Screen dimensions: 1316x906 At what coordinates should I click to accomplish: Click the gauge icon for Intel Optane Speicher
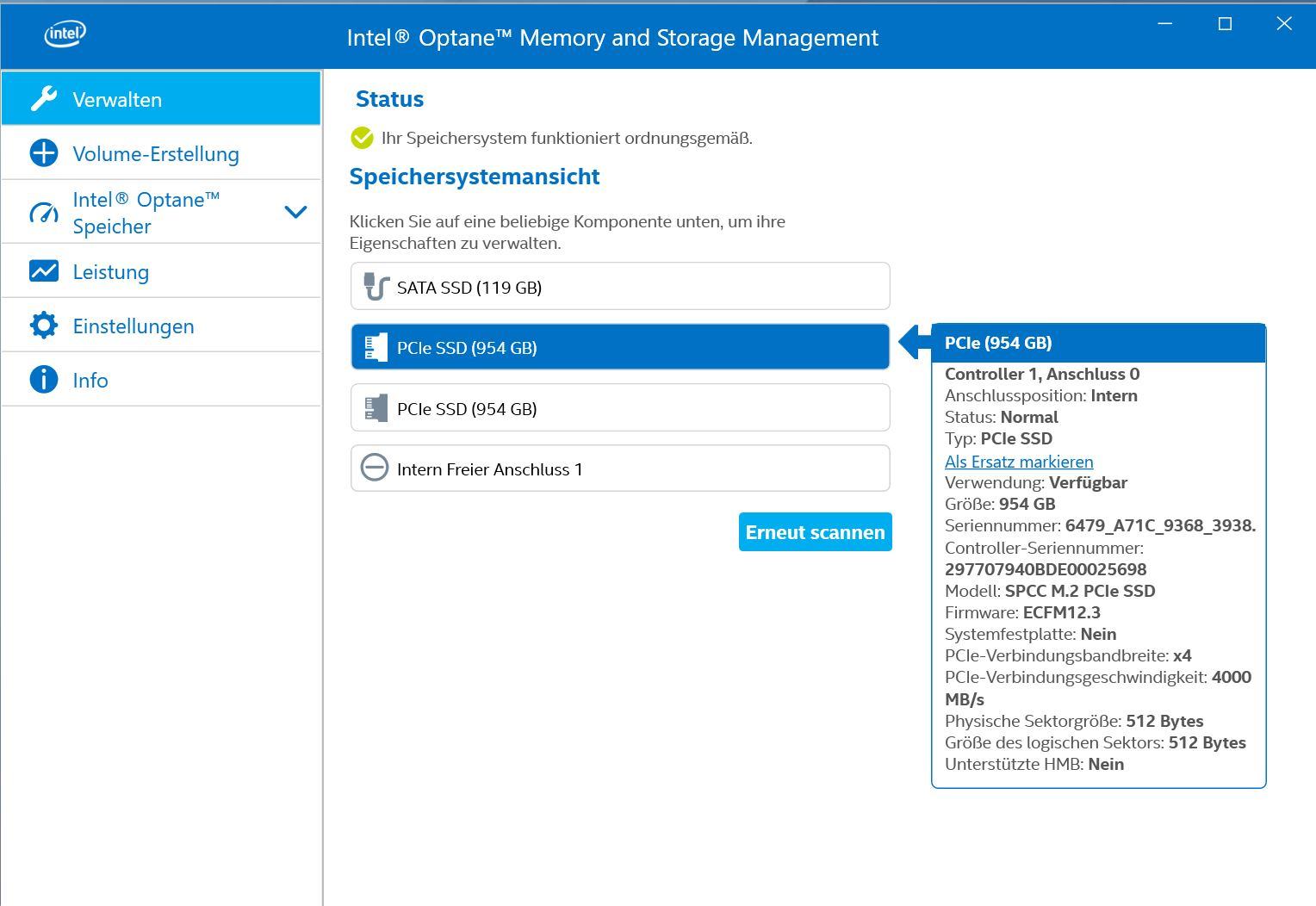pos(44,212)
